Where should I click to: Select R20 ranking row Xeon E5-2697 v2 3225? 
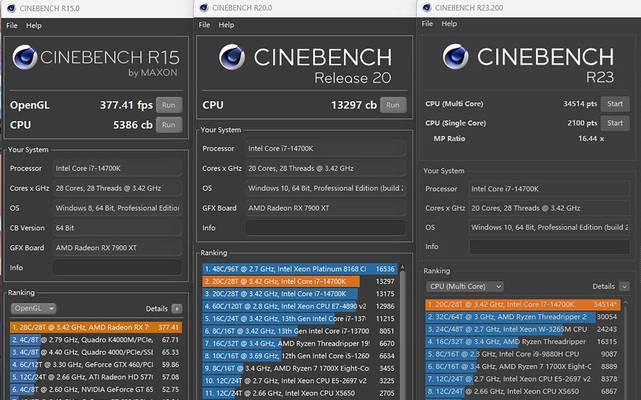(300, 381)
